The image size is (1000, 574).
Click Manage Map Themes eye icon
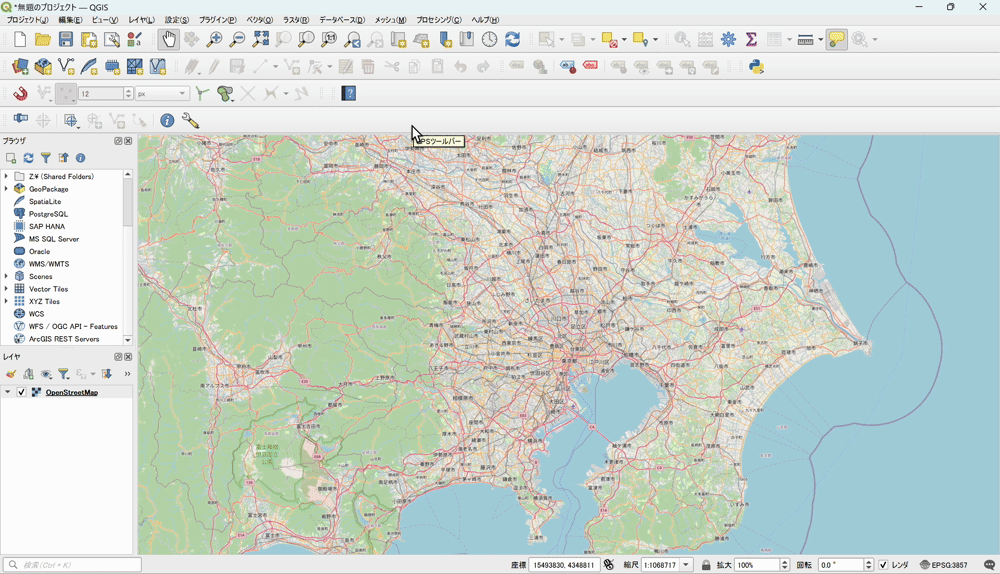click(46, 374)
